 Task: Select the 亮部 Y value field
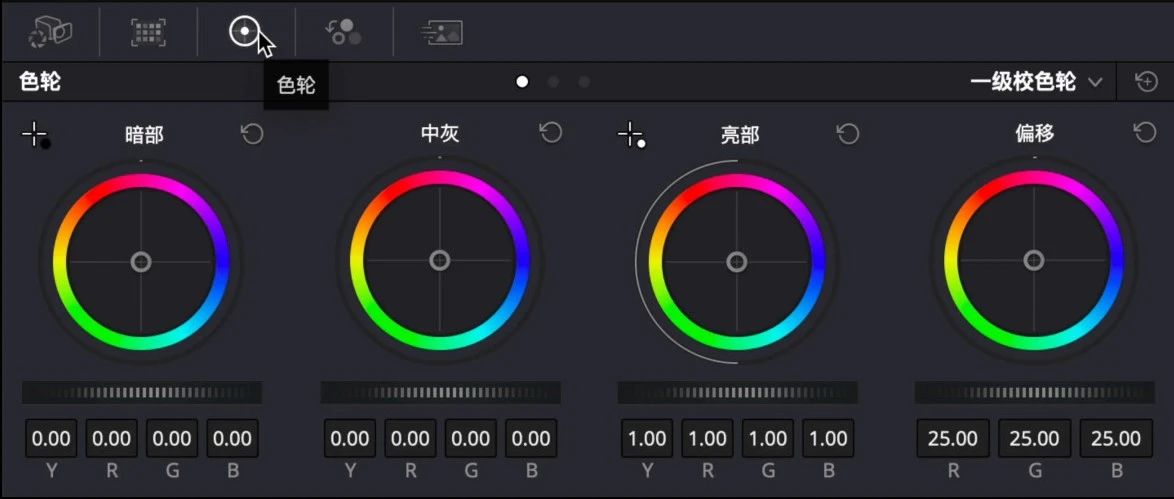pos(647,438)
